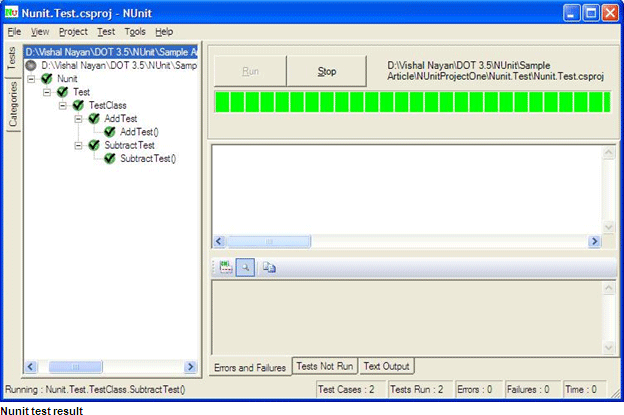The height and width of the screenshot is (415, 624).
Task: Collapse the Nunit tree node
Action: coord(31,79)
